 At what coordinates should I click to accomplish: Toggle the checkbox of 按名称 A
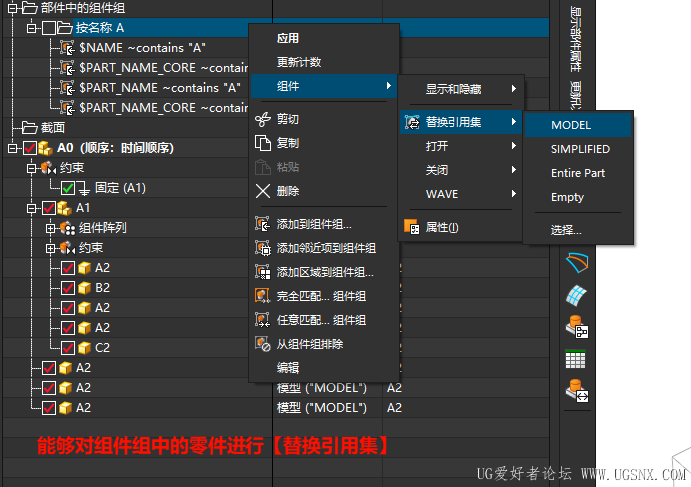coord(49,28)
